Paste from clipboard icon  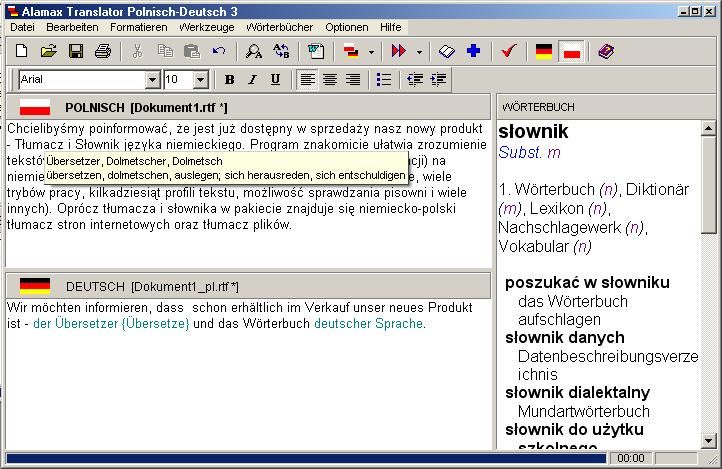pos(192,51)
